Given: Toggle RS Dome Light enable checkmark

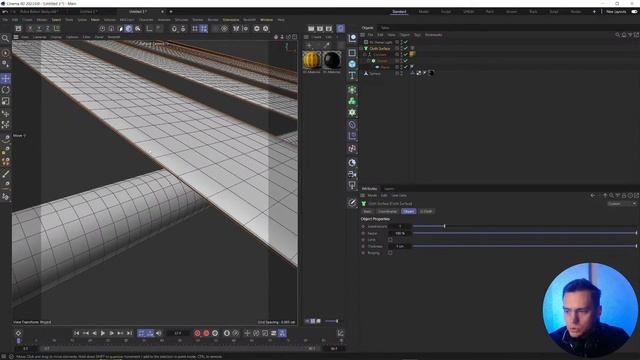Looking at the screenshot, I should (x=406, y=42).
